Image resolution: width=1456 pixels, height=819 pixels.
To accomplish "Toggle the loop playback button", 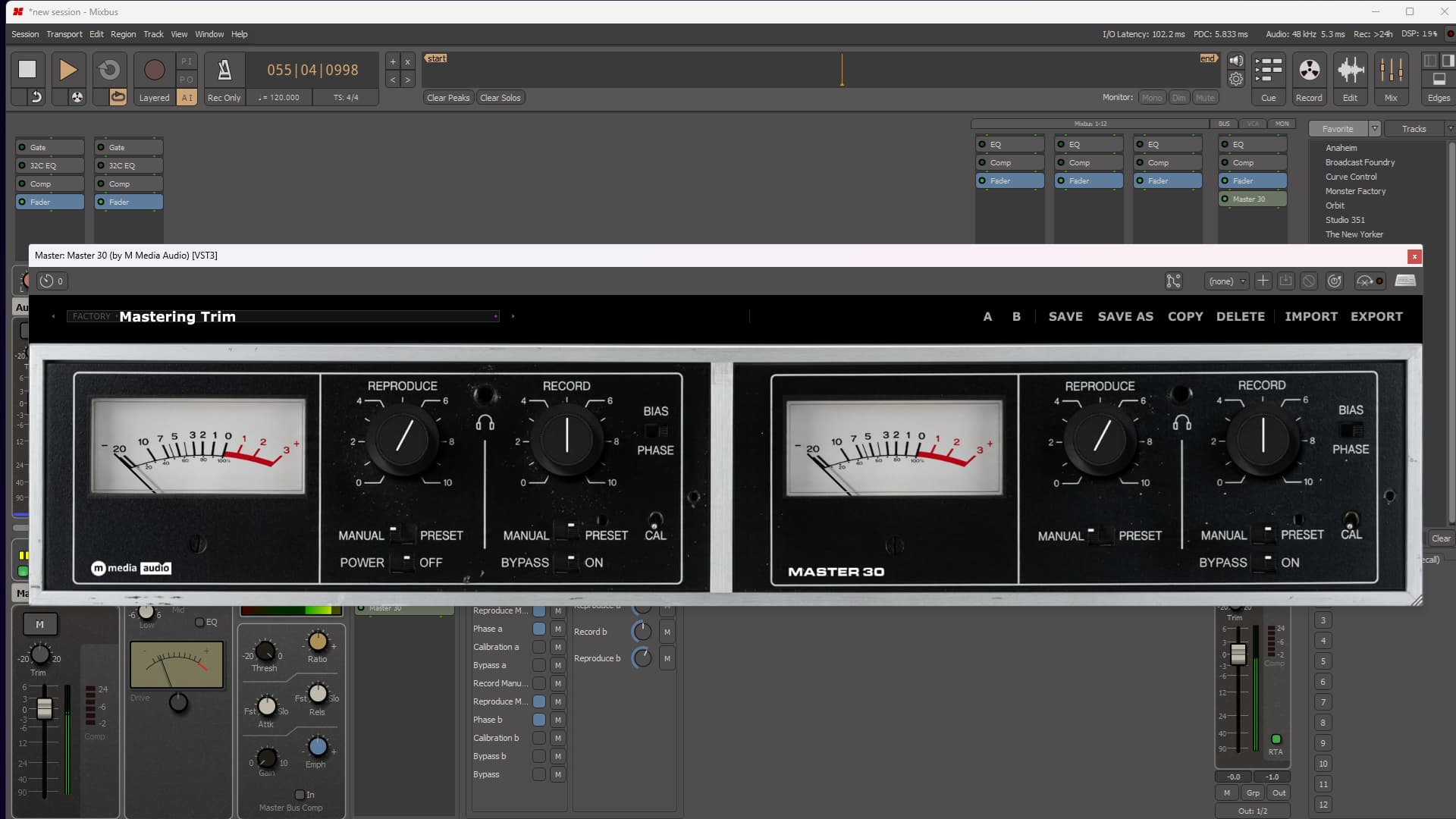I will click(109, 69).
